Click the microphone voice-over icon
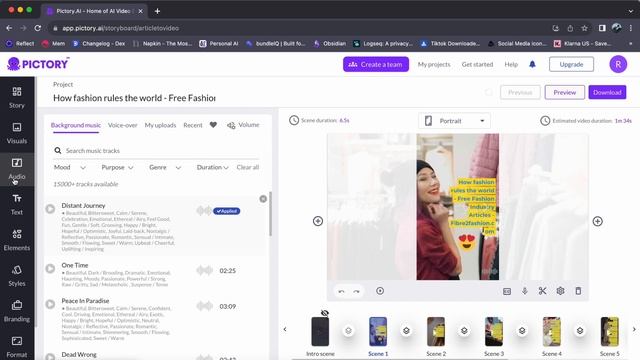The width and height of the screenshot is (640, 360). click(524, 291)
